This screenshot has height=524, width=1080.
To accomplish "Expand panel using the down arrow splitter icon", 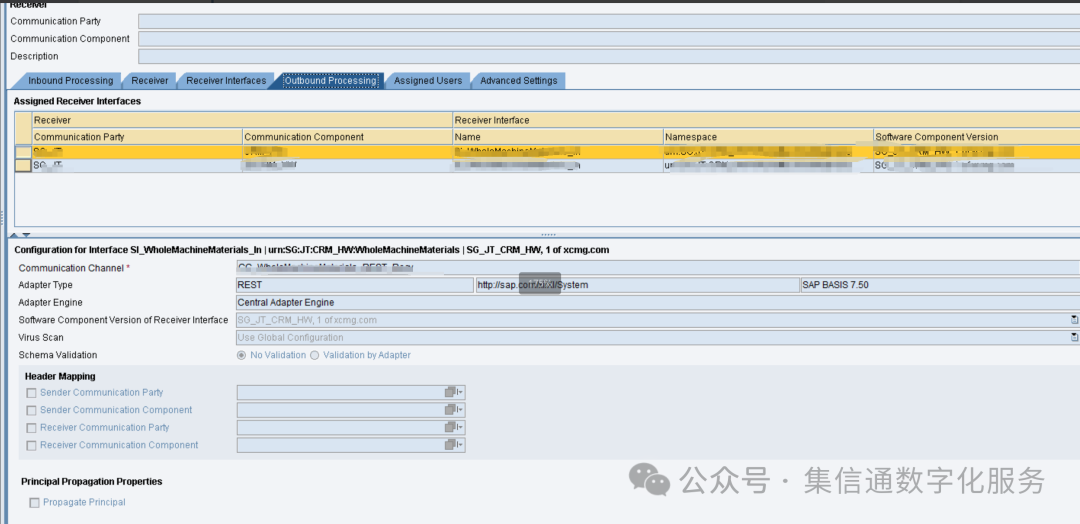I will [x=26, y=235].
